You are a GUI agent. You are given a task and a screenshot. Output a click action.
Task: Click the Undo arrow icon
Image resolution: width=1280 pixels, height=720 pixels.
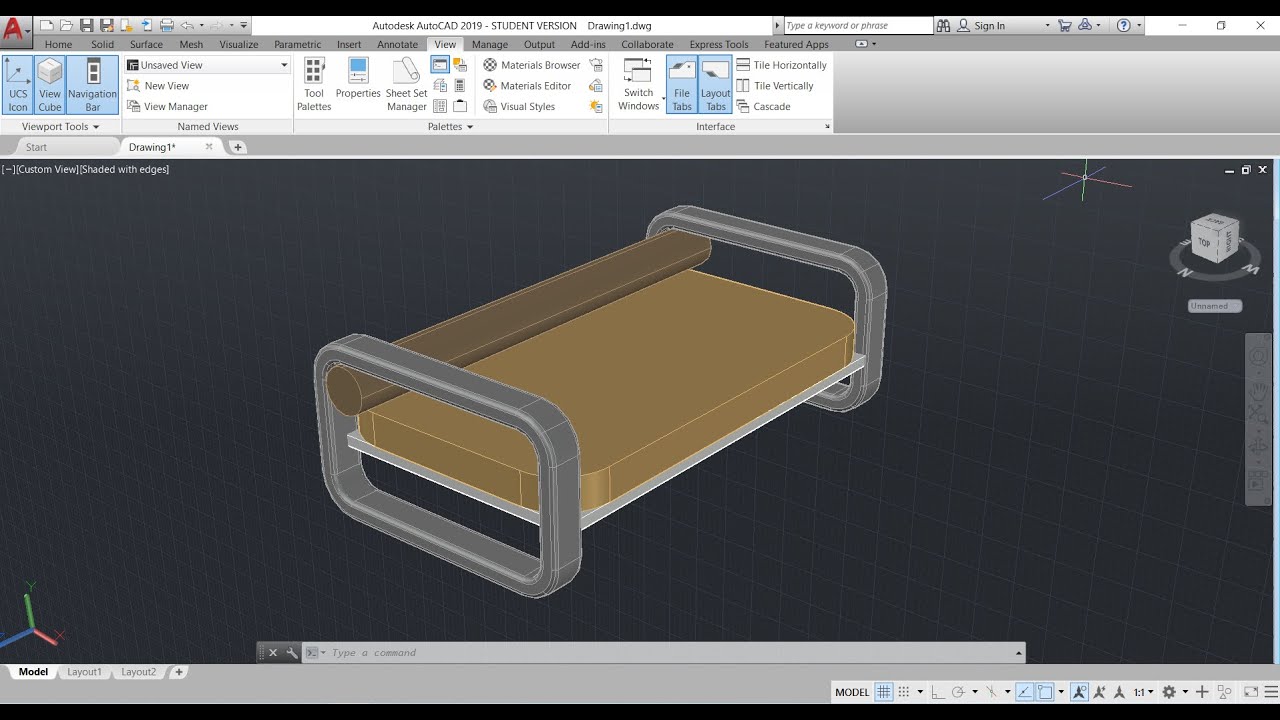pyautogui.click(x=187, y=25)
